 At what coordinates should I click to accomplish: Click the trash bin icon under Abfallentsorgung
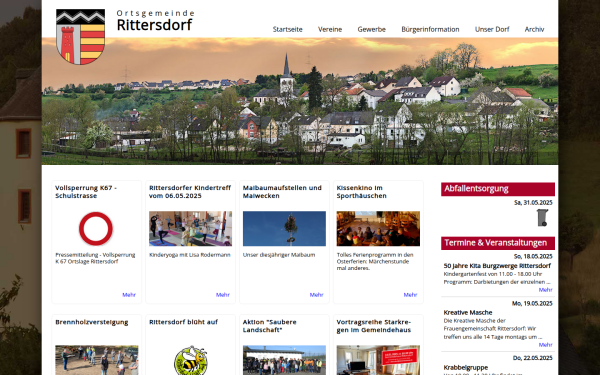pos(542,217)
